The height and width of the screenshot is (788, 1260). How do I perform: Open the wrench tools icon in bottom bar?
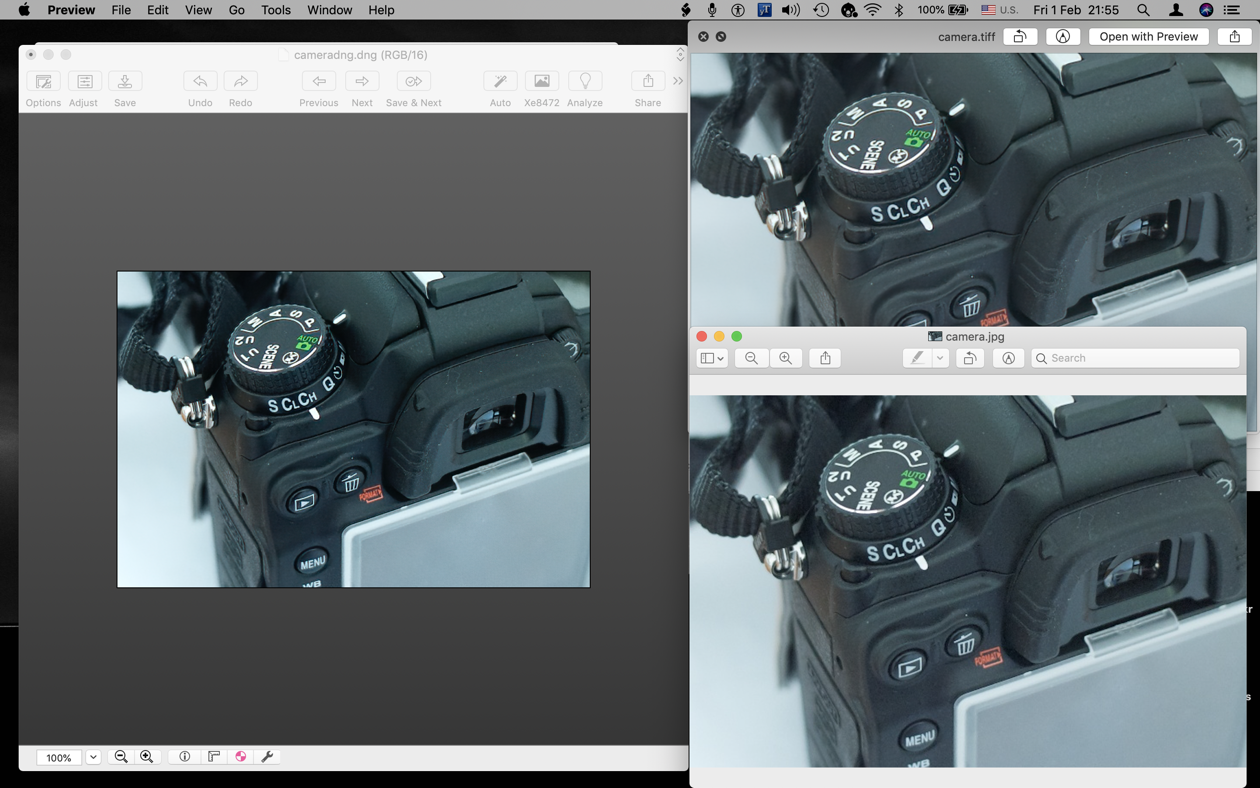click(x=267, y=757)
